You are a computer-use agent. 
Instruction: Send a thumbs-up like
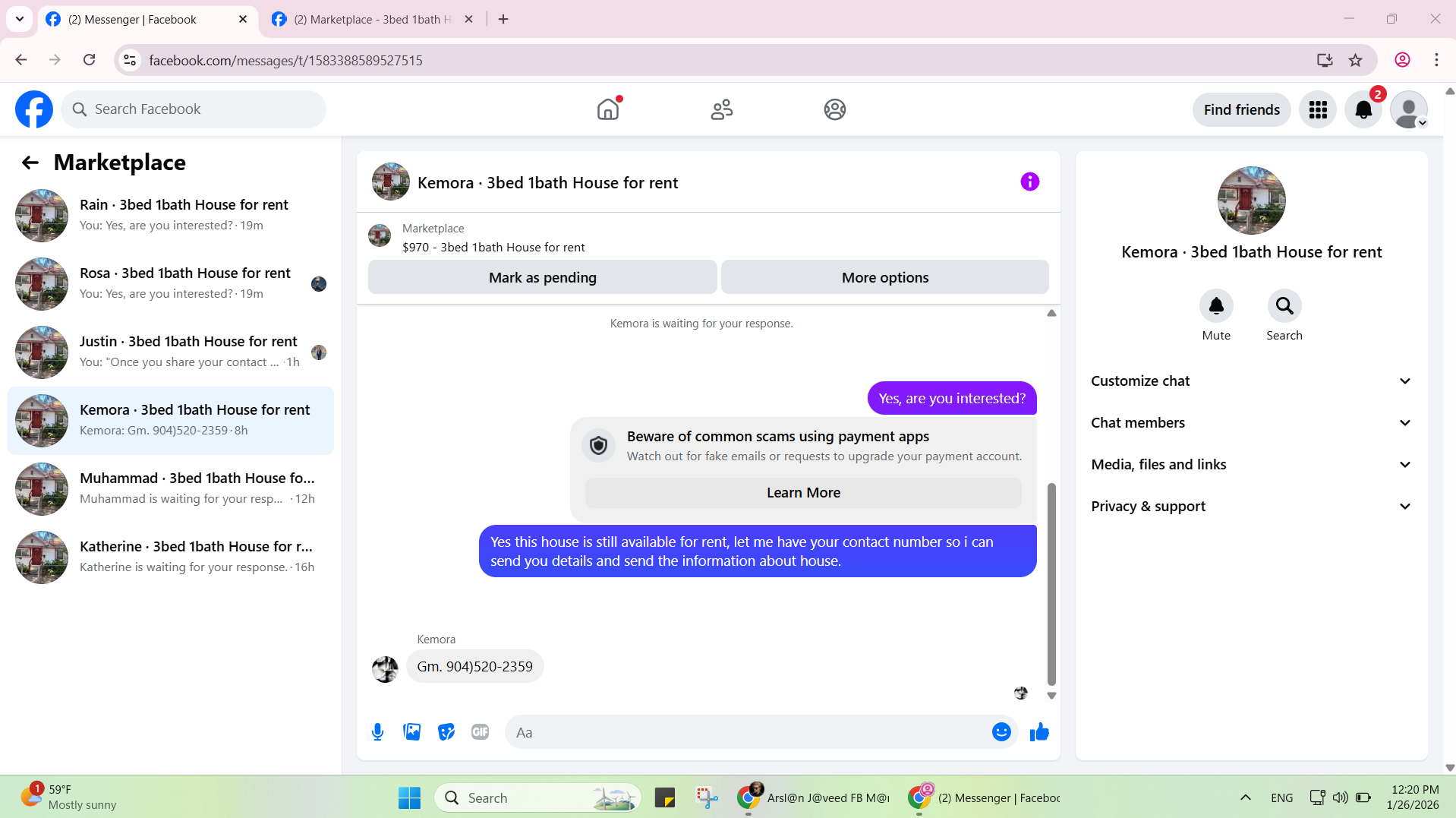1039,732
